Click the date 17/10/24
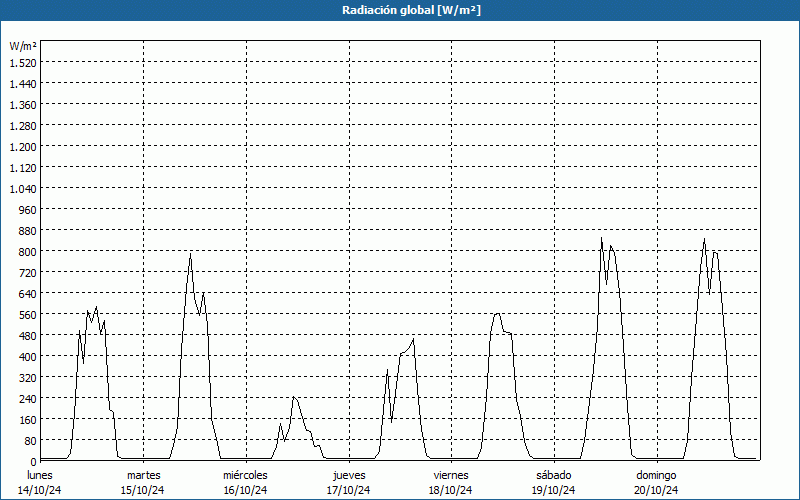Screen dimensions: 800x500 (348, 490)
